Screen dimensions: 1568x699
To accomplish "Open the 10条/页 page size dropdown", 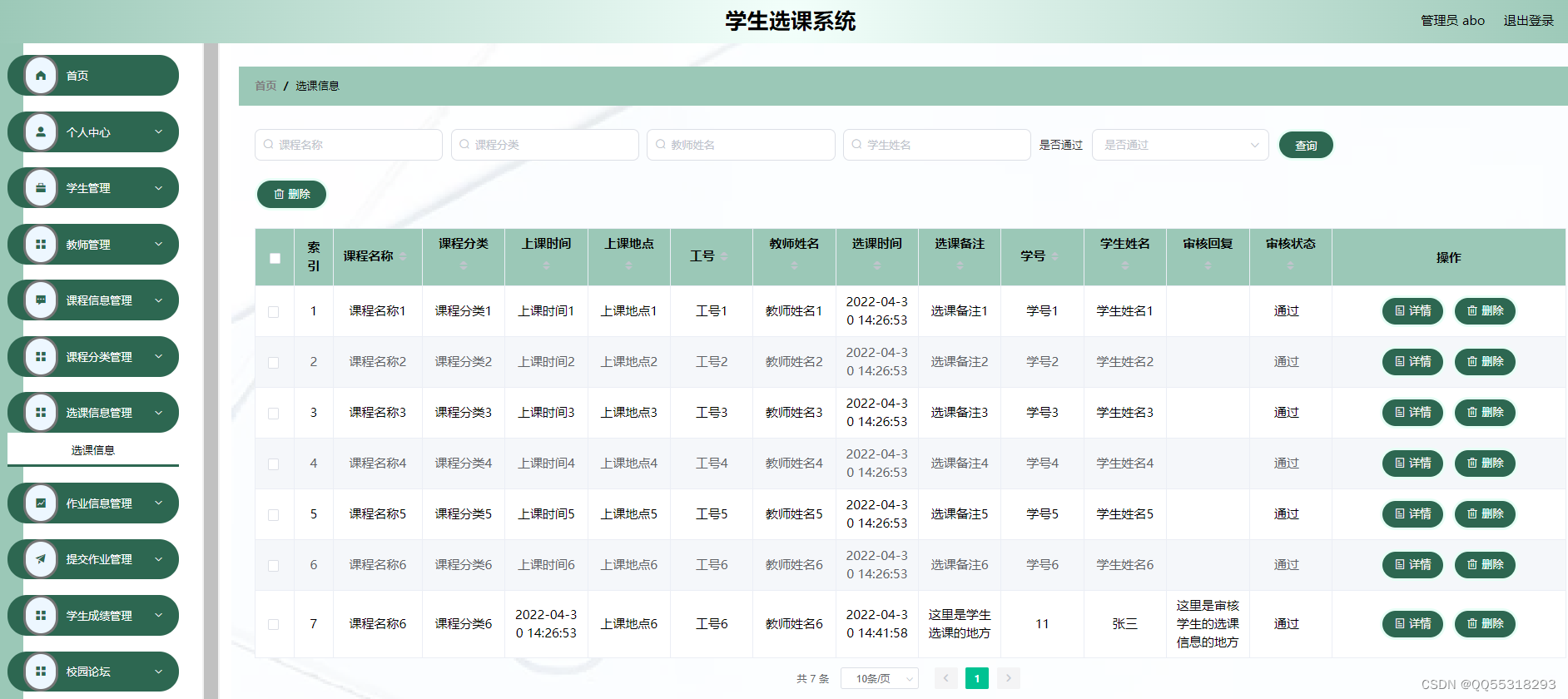I will tap(880, 678).
